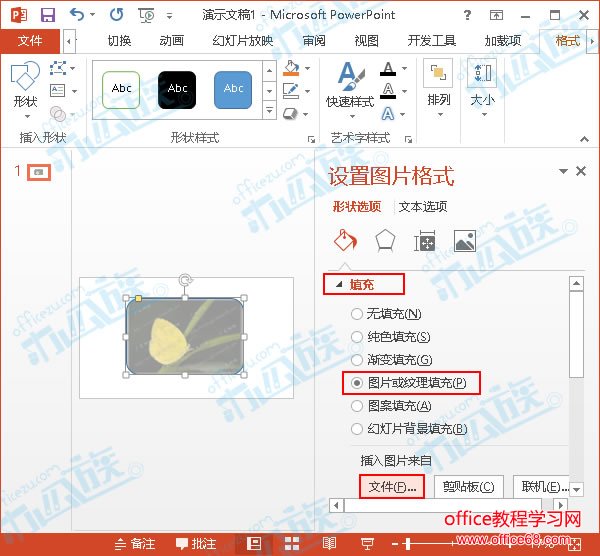Screen dimensions: 600x556
Task: Click the Edit Shape icon
Action: tap(58, 68)
